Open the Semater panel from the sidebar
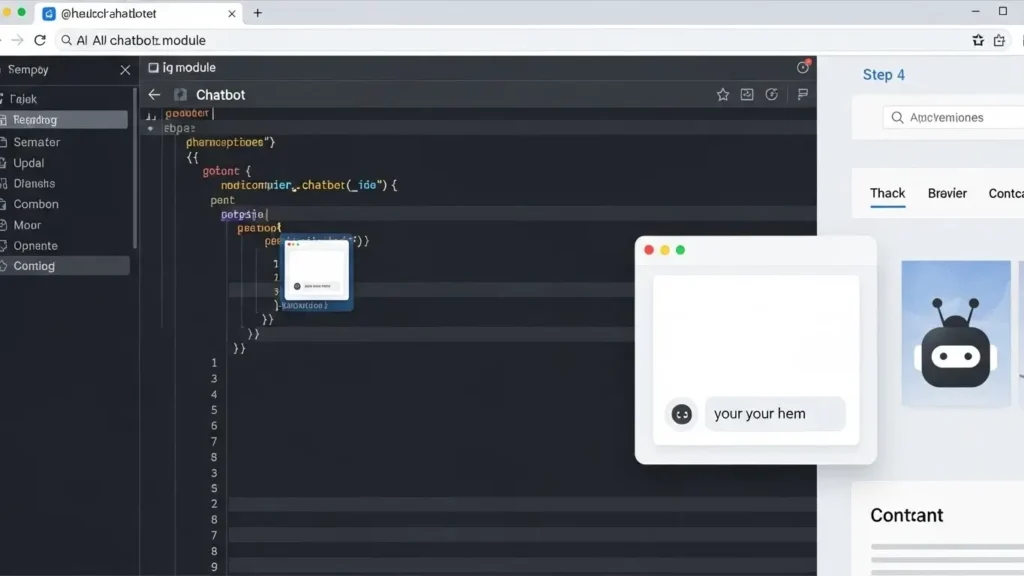The image size is (1024, 576). [x=37, y=141]
